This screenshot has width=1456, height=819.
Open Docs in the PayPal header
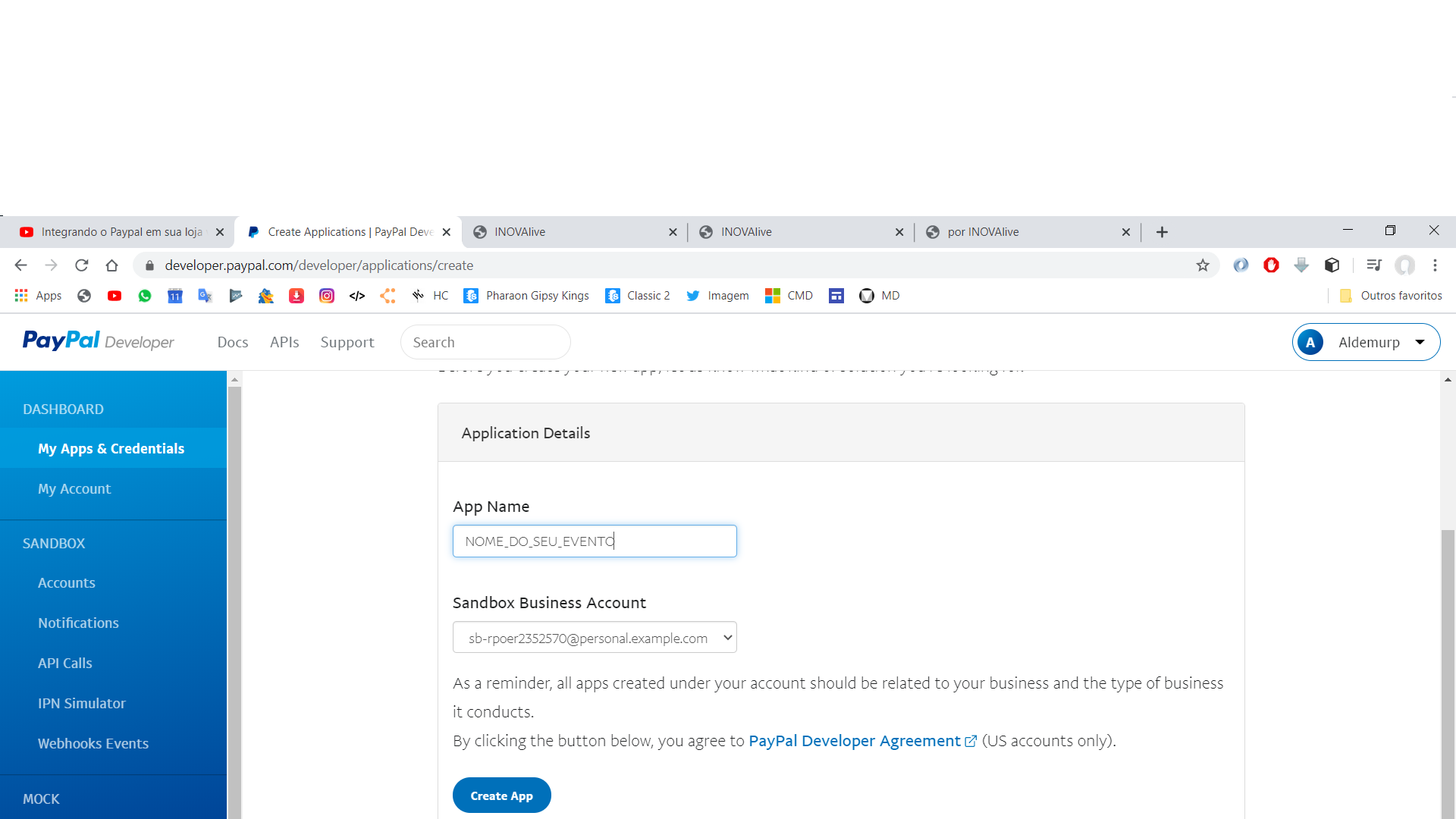tap(233, 343)
